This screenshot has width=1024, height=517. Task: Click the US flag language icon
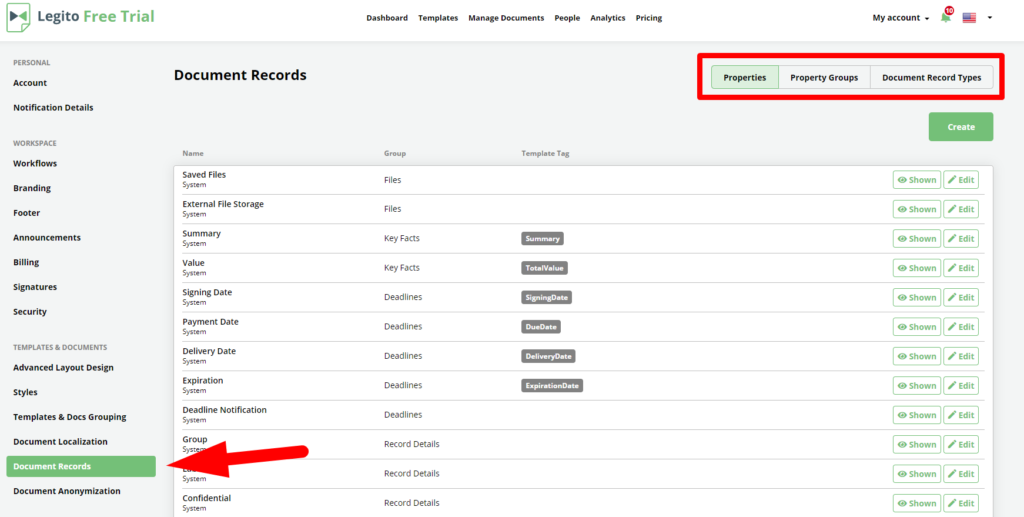(969, 18)
